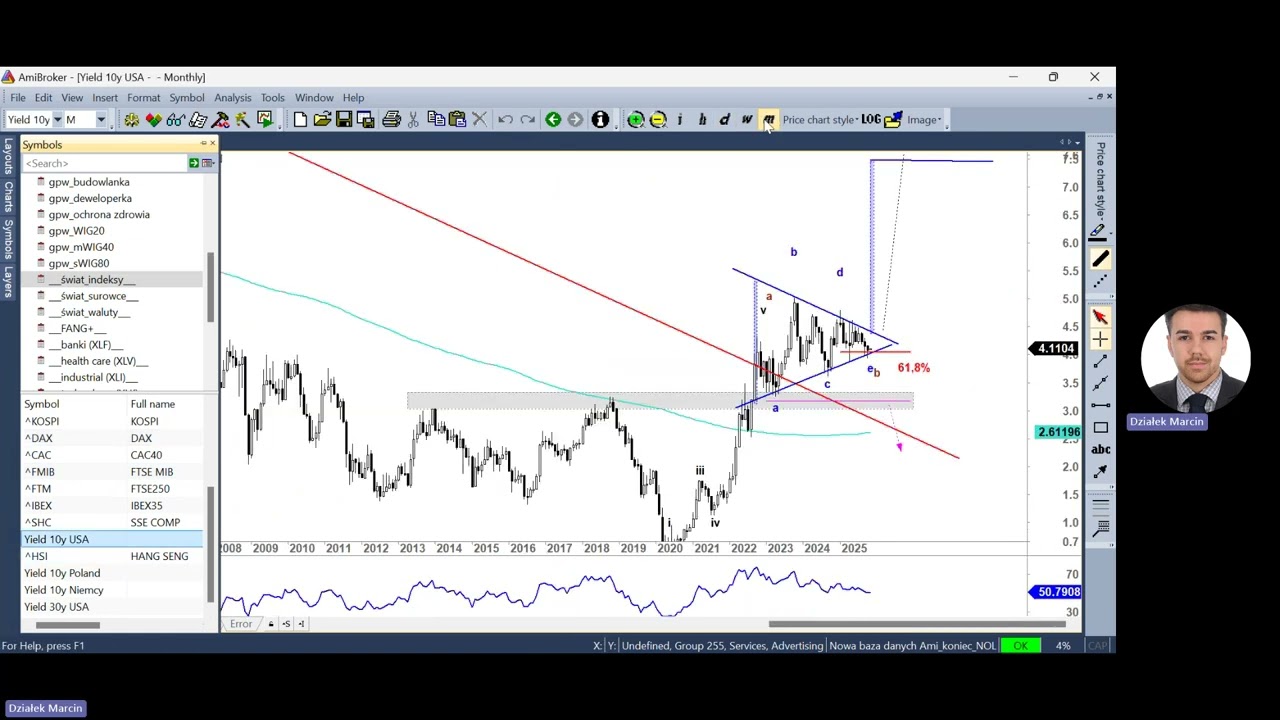Switch to weekly interval with 'w' icon

click(x=746, y=120)
